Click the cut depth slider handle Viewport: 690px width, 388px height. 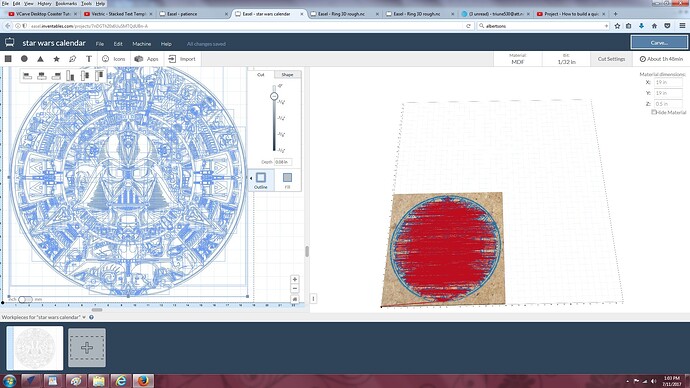(x=274, y=96)
